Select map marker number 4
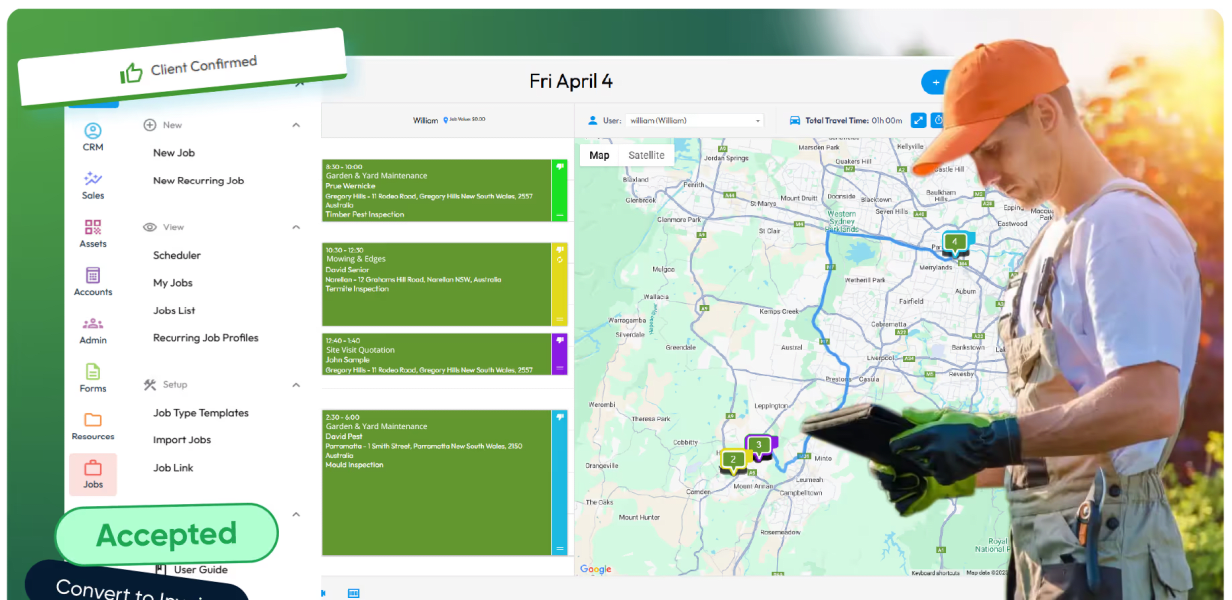Viewport: 1232px width, 600px height. tap(955, 242)
